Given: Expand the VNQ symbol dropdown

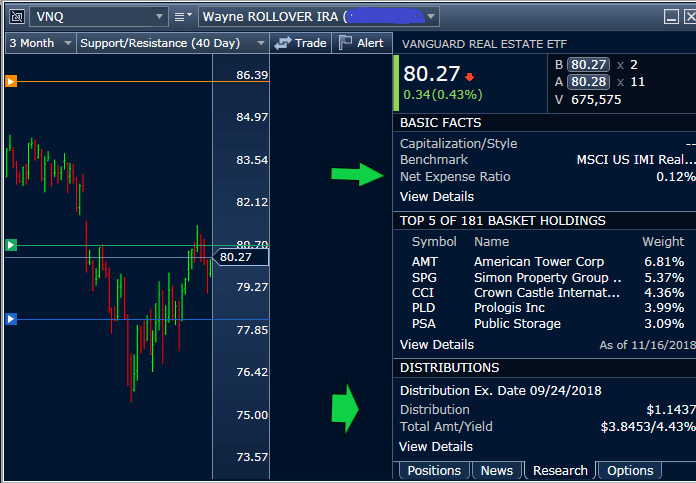Looking at the screenshot, I should 160,17.
